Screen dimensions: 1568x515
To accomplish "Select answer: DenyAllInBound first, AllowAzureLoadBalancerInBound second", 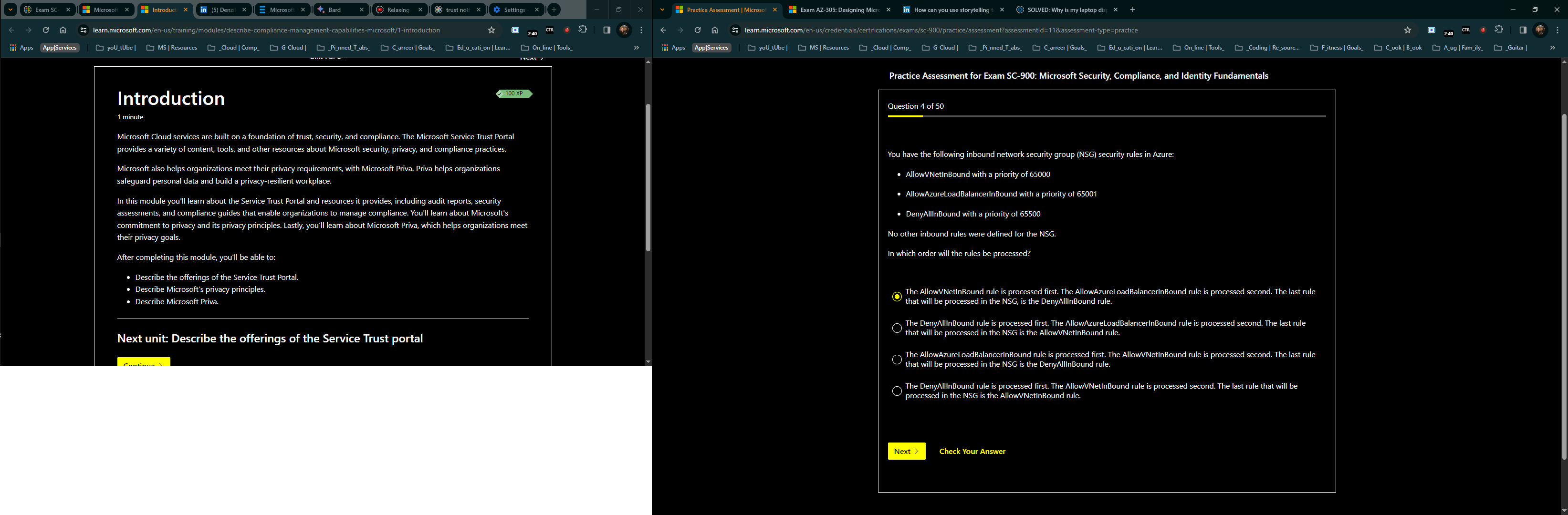I will coord(897,329).
